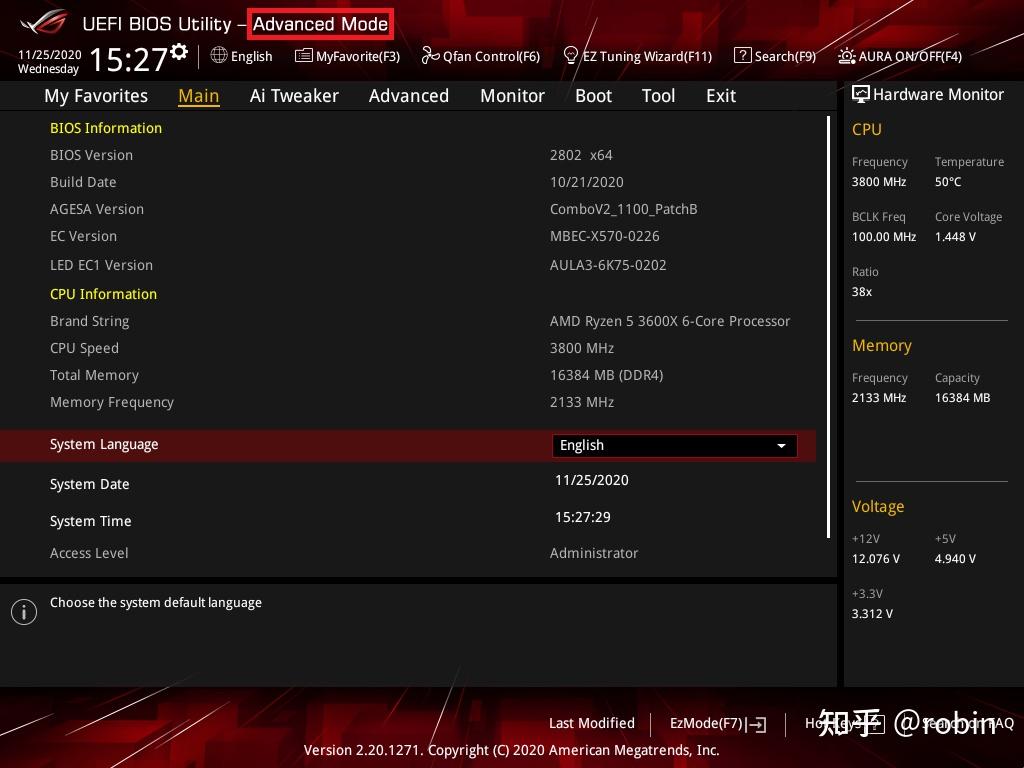Click Ratio 38x reading
Screen dimensions: 1024x768
click(x=861, y=292)
